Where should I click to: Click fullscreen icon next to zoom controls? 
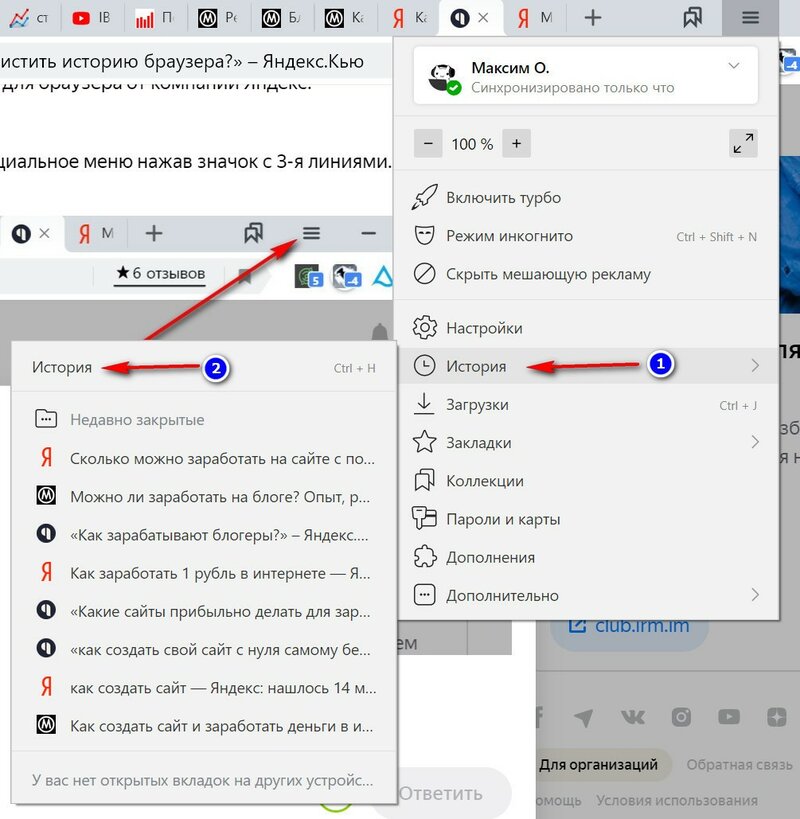point(743,144)
